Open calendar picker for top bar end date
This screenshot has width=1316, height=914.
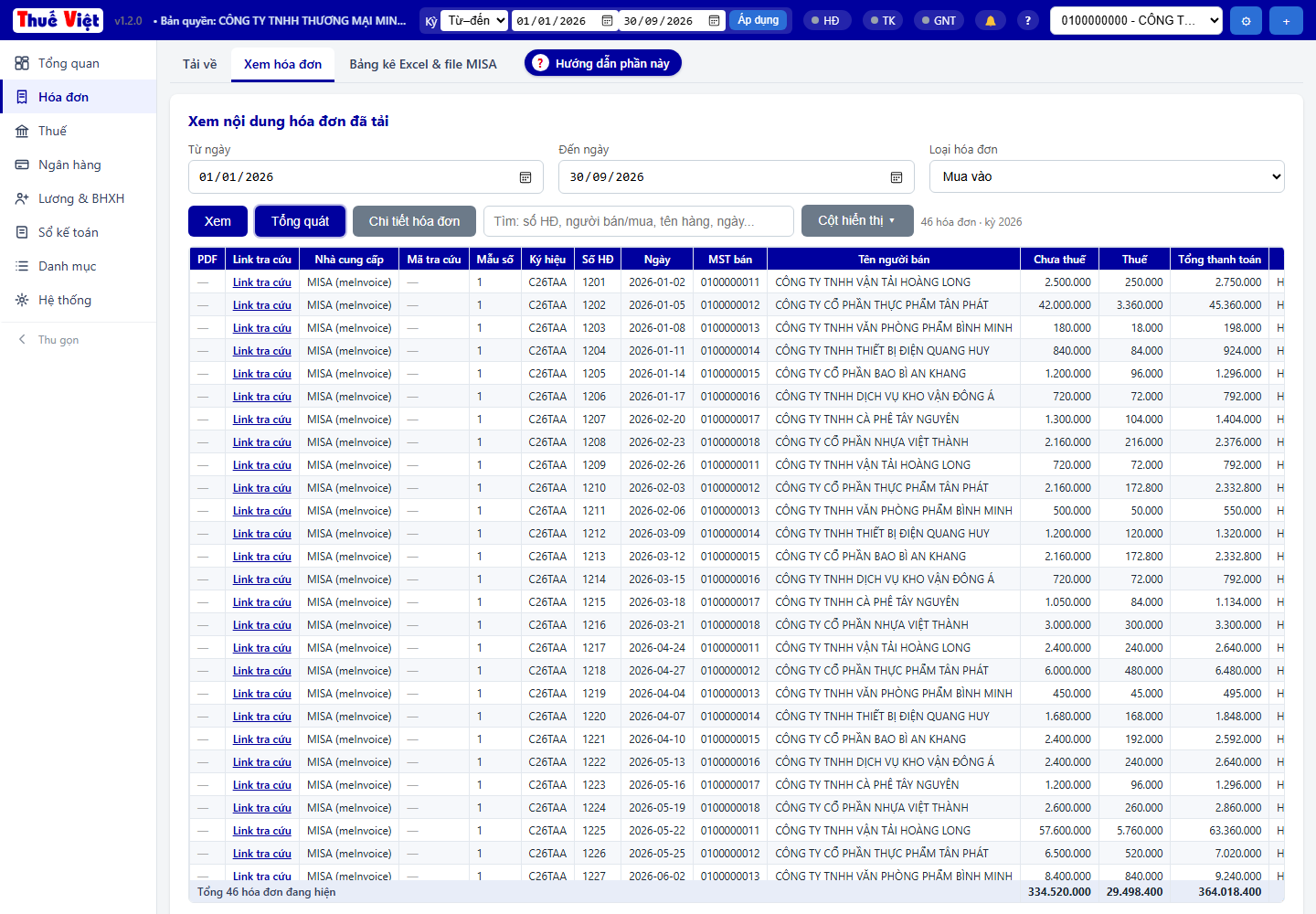(x=714, y=20)
